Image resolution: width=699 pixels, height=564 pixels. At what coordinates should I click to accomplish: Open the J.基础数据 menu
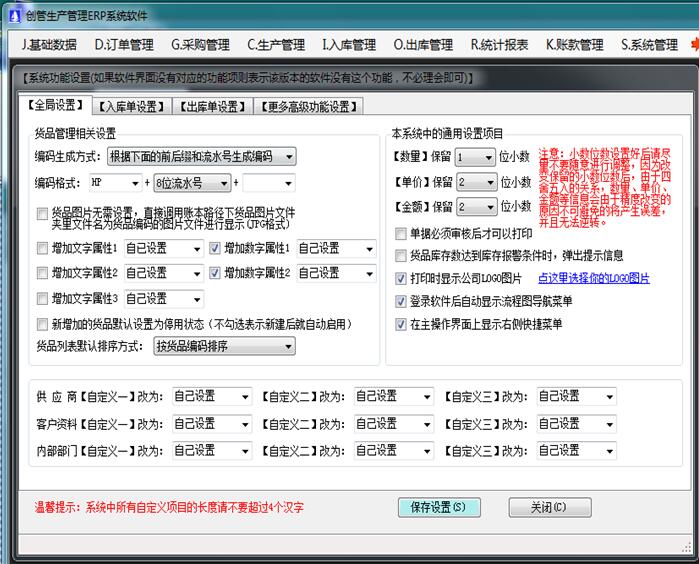point(49,45)
